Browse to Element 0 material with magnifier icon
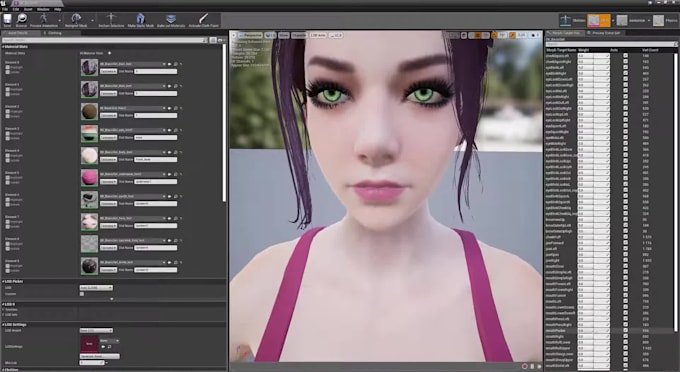The width and height of the screenshot is (680, 372). coord(176,64)
